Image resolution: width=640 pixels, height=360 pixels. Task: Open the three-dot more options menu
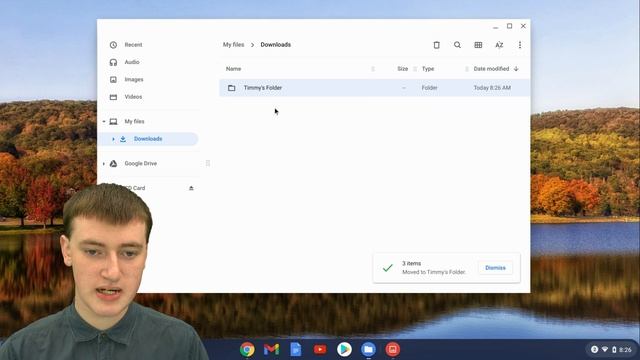pyautogui.click(x=520, y=45)
